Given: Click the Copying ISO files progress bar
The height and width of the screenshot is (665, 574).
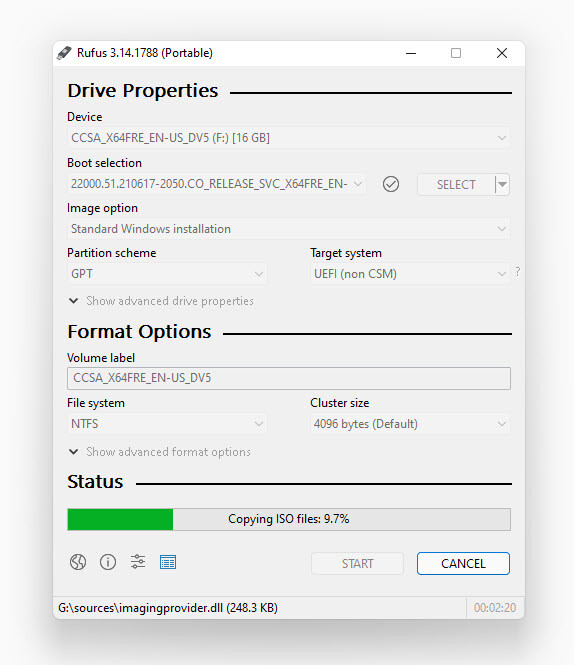Looking at the screenshot, I should [x=288, y=519].
